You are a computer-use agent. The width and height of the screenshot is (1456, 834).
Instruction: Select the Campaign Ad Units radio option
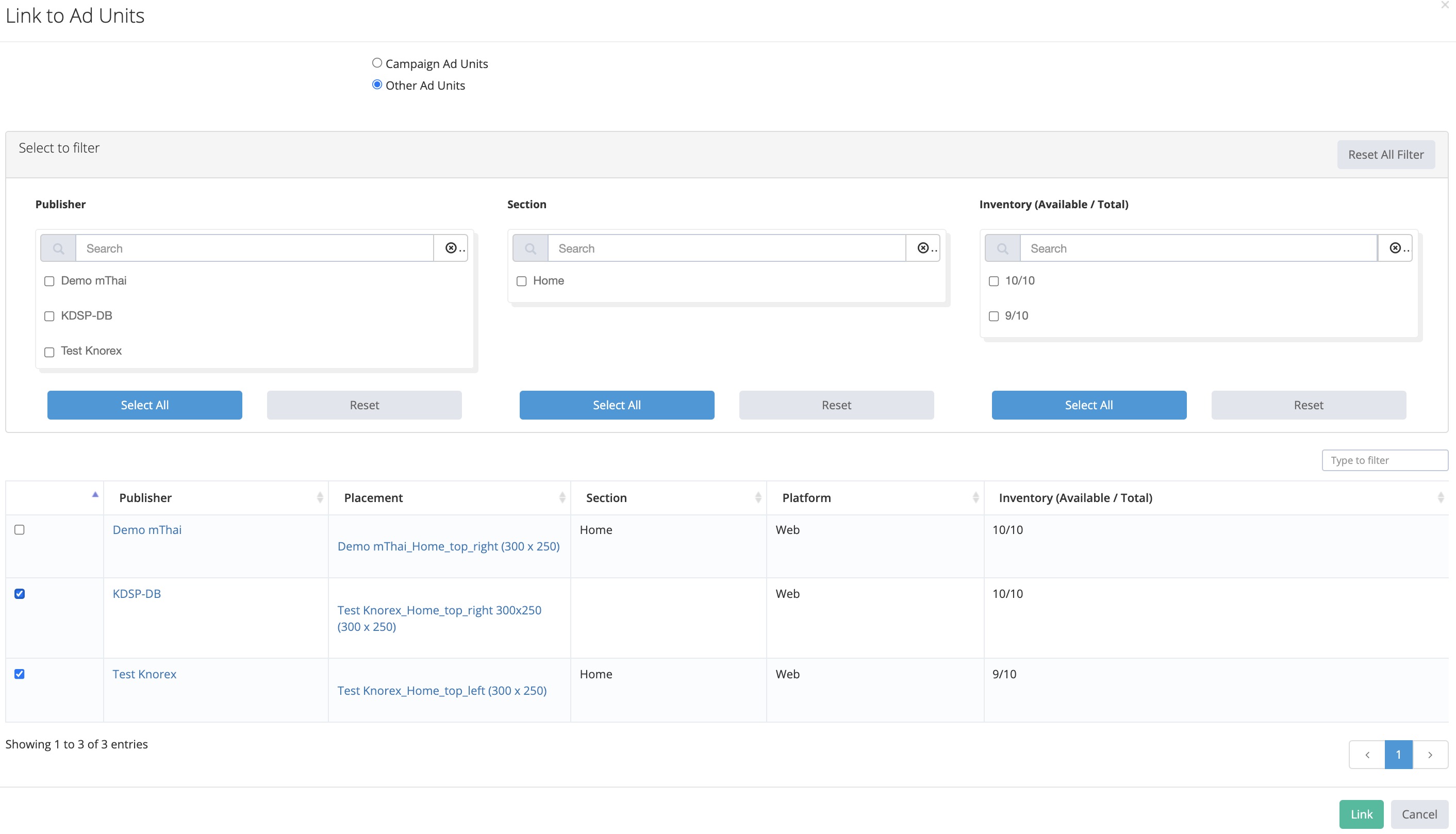tap(377, 63)
